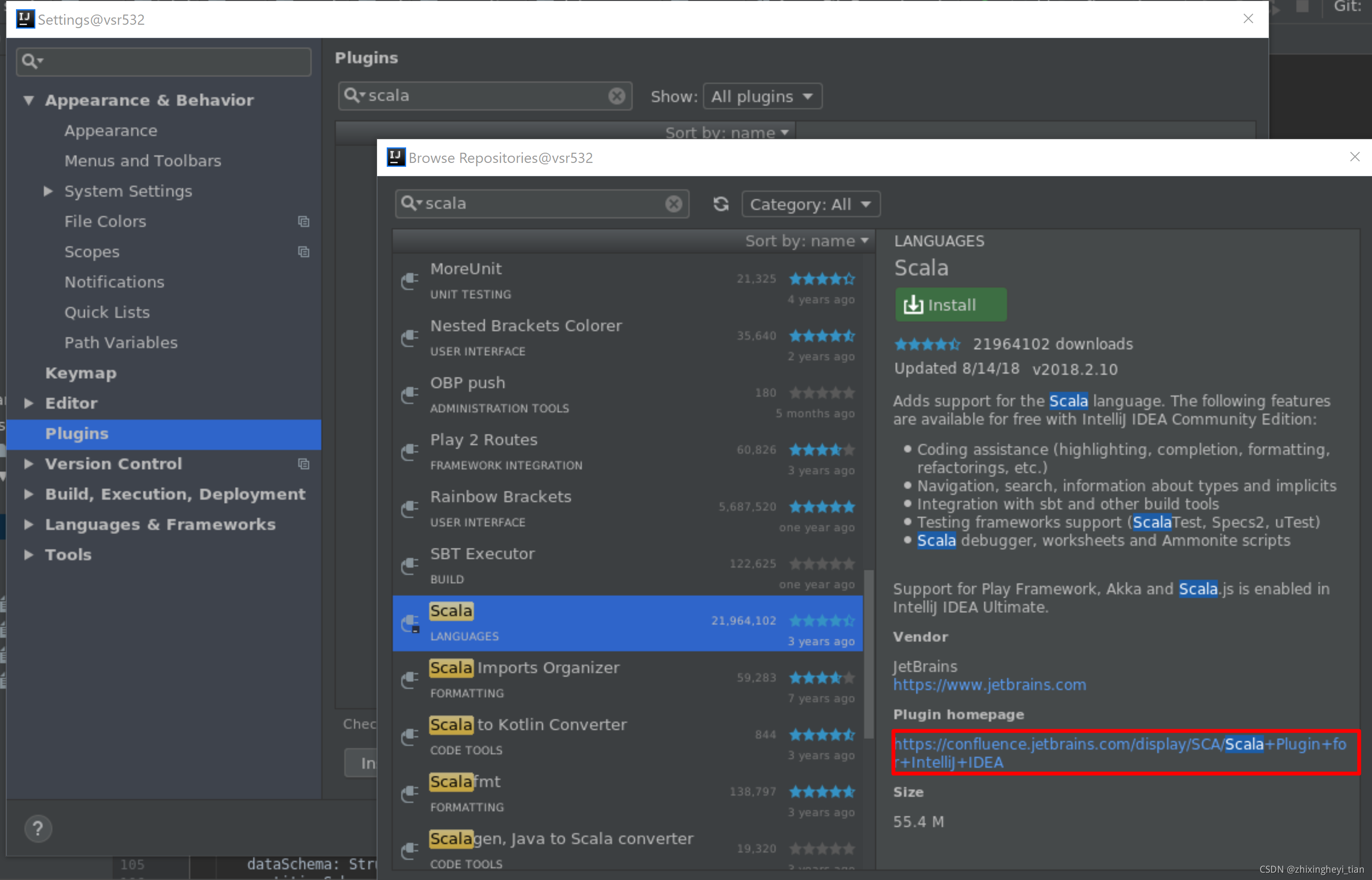Open the jetbrains.com vendor link
1372x880 pixels.
pos(989,685)
